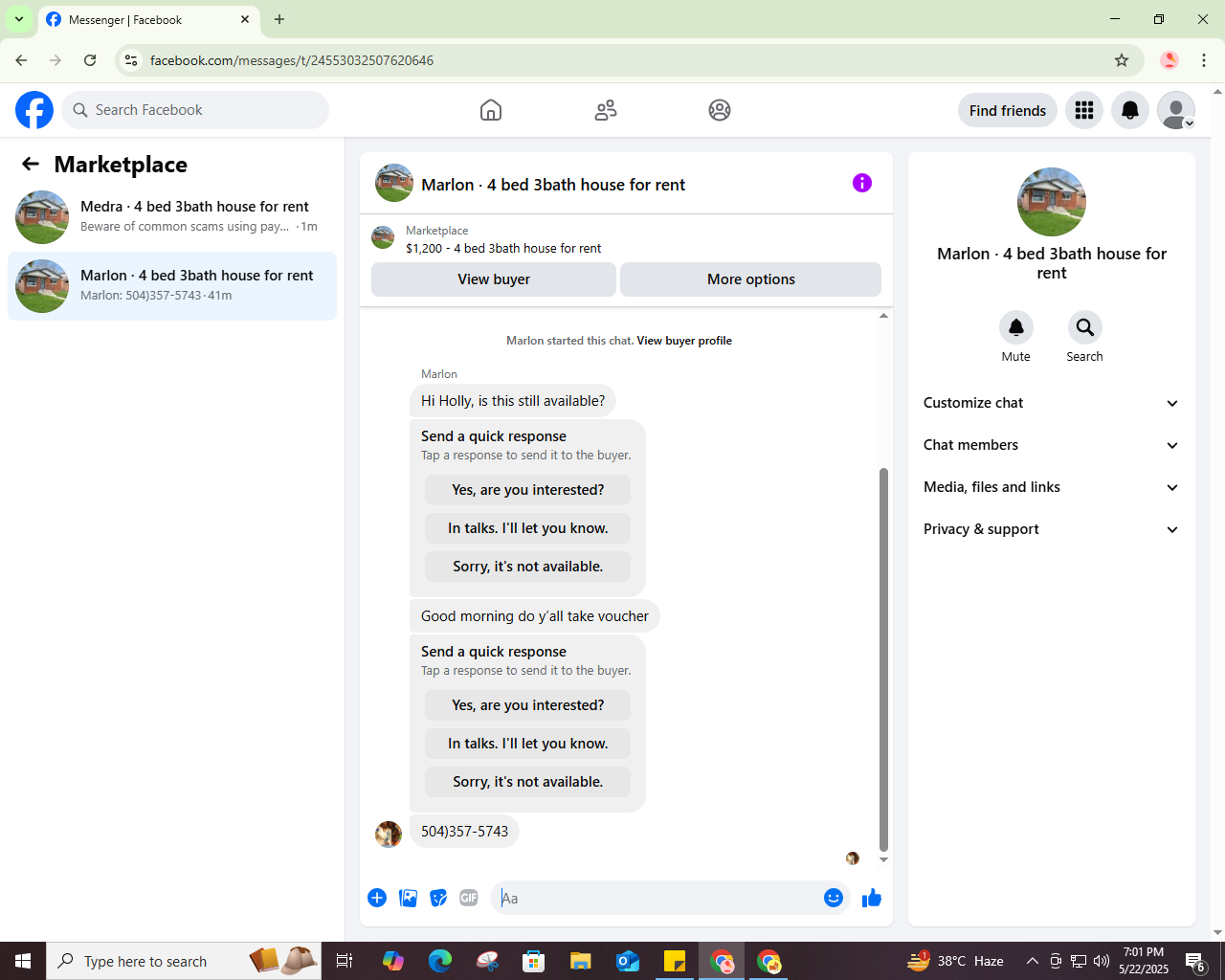Open Microsoft Edge from the taskbar
The height and width of the screenshot is (980, 1225).
440,961
